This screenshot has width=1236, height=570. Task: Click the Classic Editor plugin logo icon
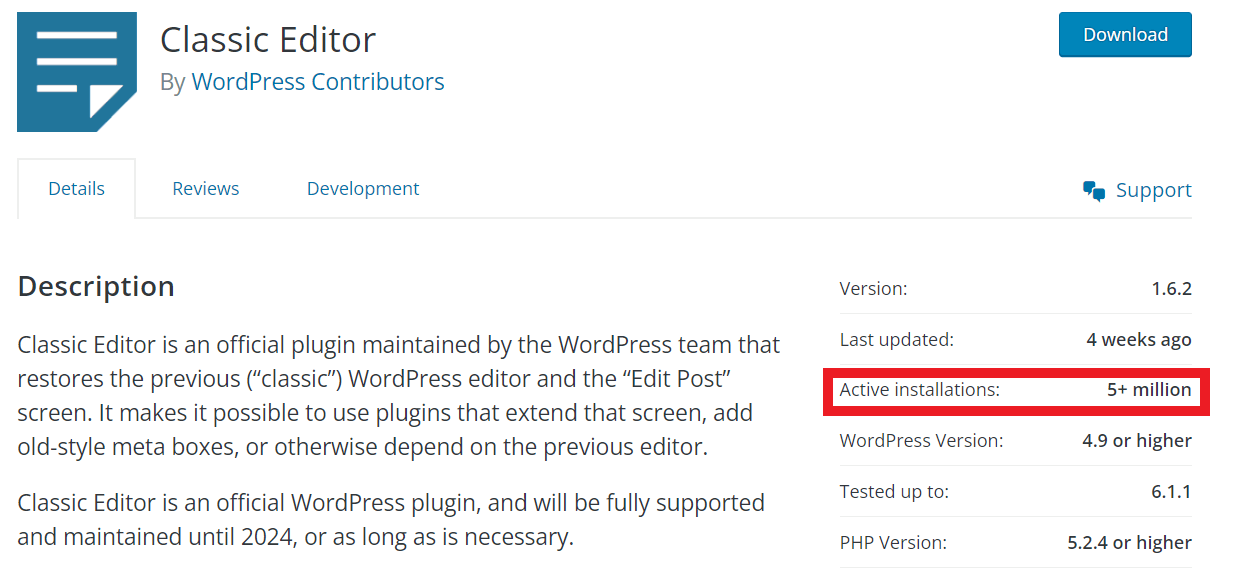[x=77, y=72]
